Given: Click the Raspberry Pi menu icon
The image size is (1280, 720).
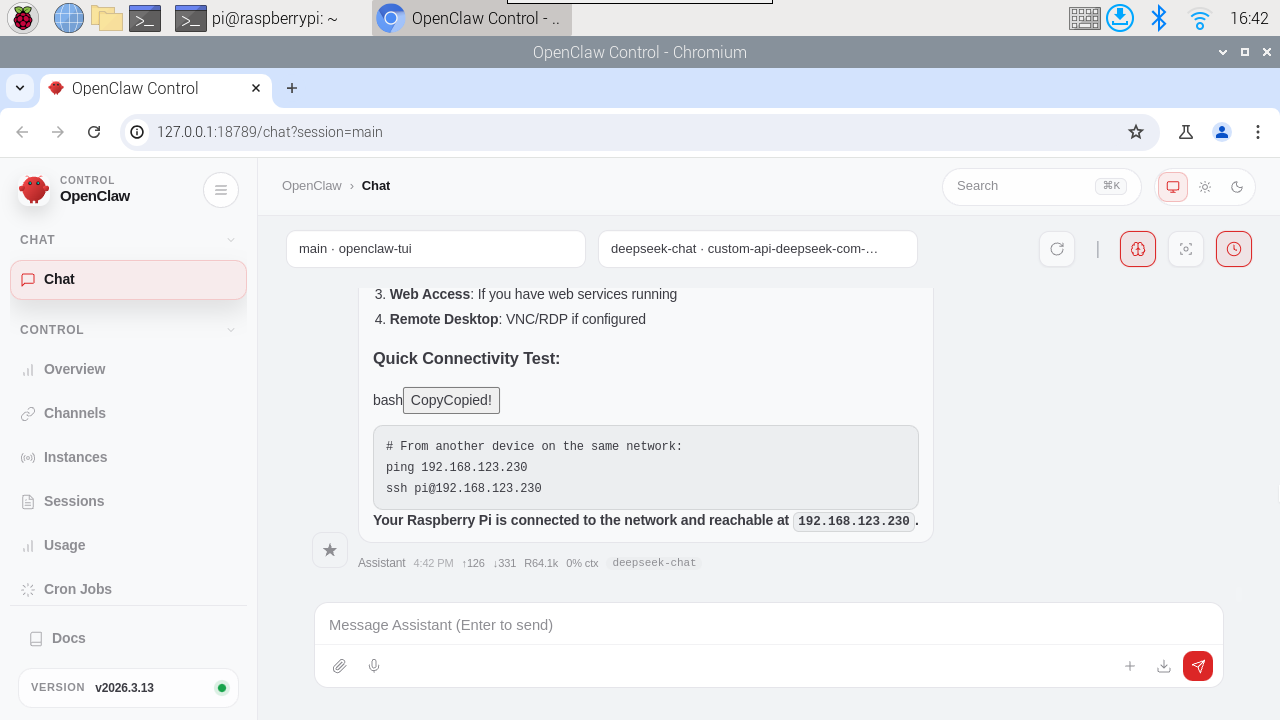Looking at the screenshot, I should pos(23,18).
